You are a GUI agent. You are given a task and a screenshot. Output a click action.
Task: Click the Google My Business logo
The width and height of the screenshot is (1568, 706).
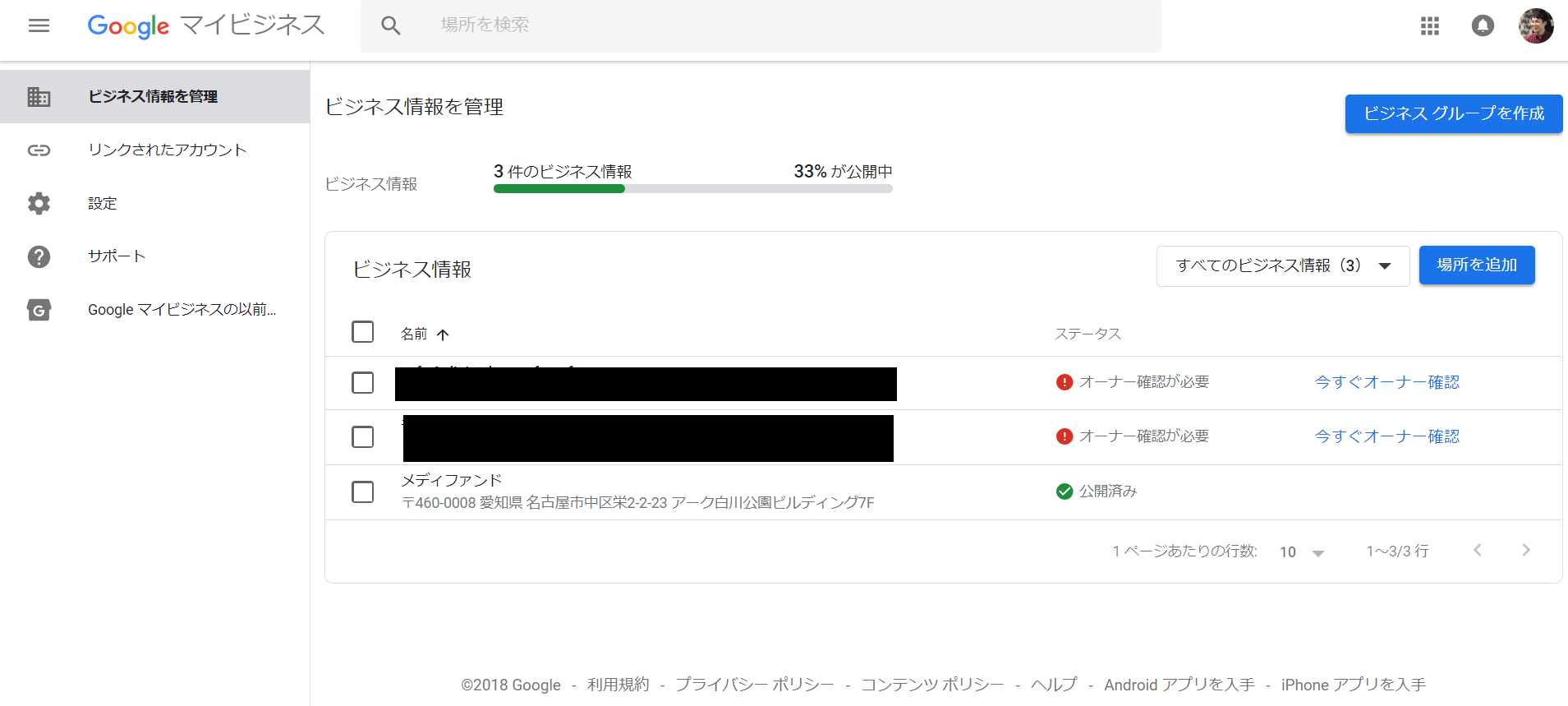point(206,25)
